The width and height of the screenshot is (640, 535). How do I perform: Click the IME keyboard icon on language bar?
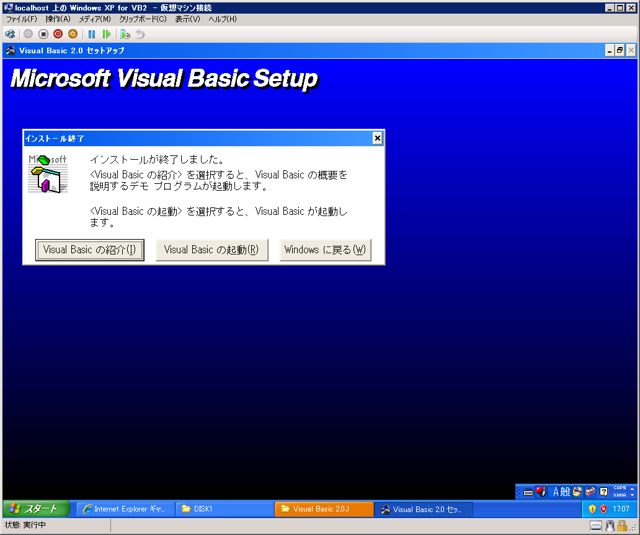tap(528, 492)
